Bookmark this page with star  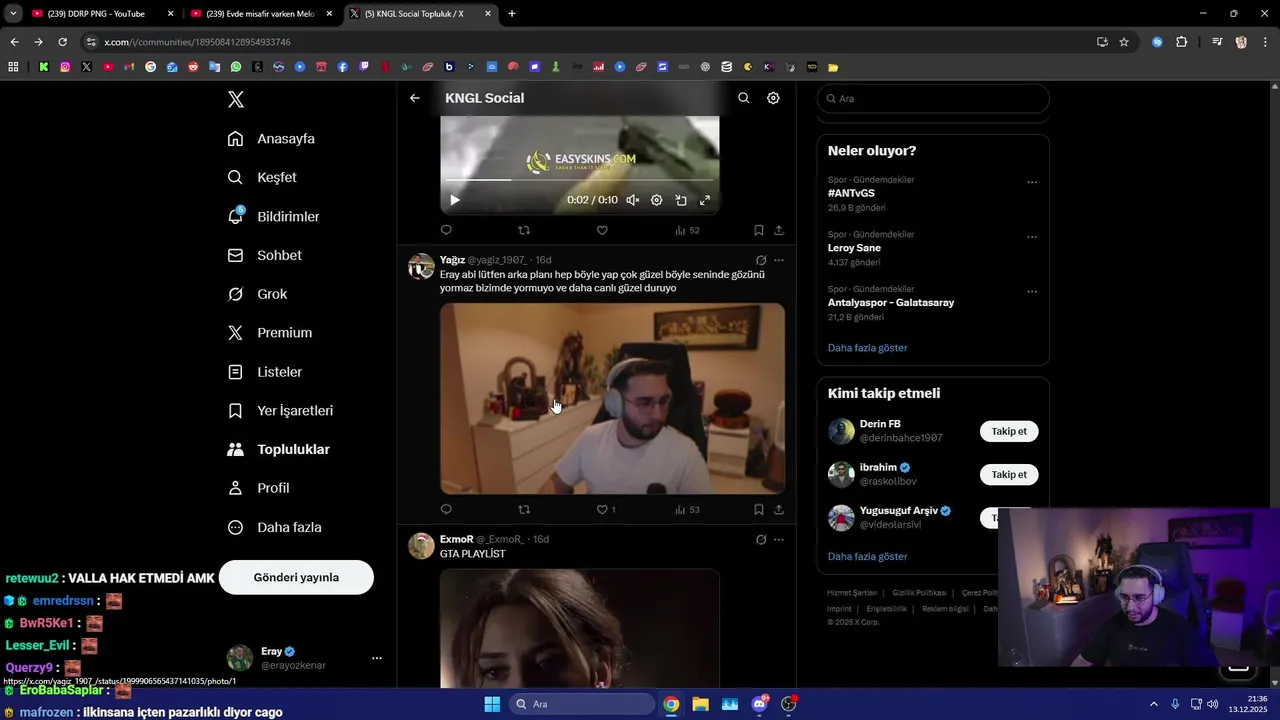pyautogui.click(x=1124, y=42)
